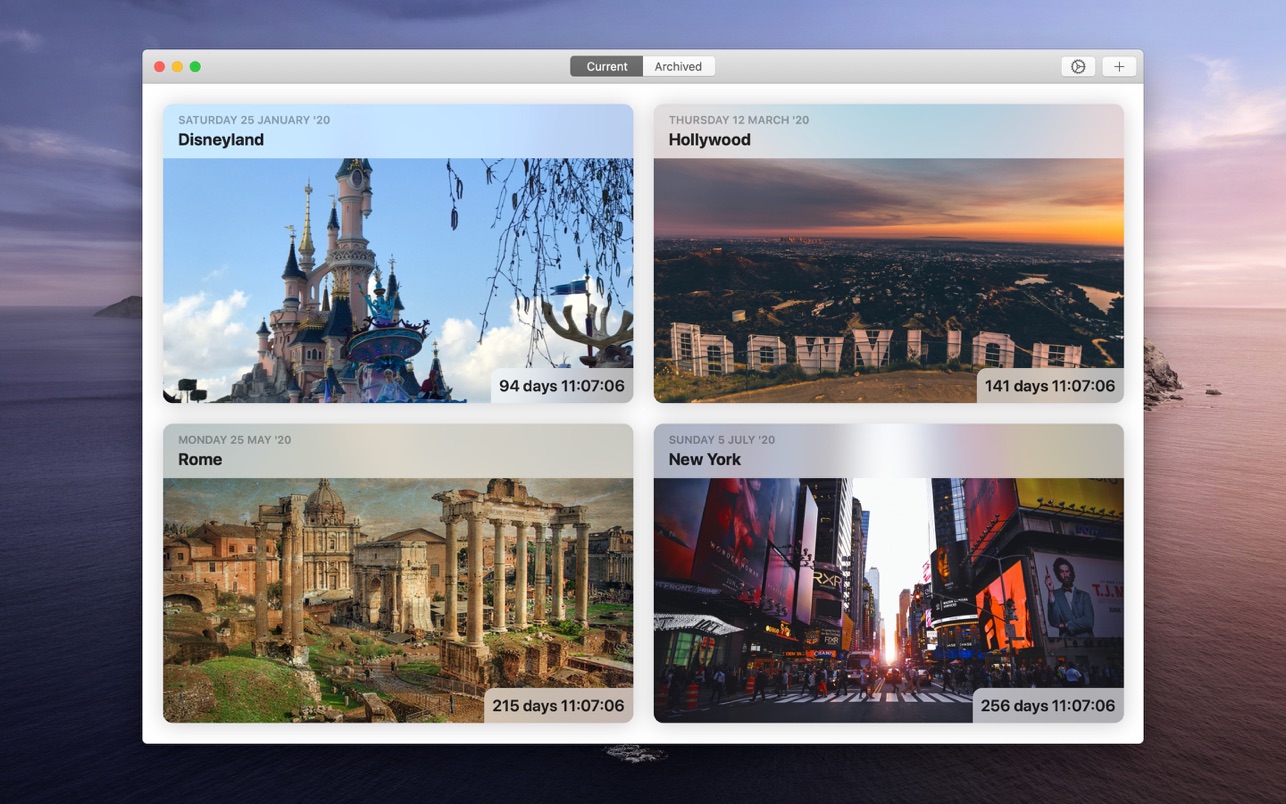The height and width of the screenshot is (804, 1286).
Task: Click the "256 days 11:07:06" countdown
Action: tap(1048, 706)
